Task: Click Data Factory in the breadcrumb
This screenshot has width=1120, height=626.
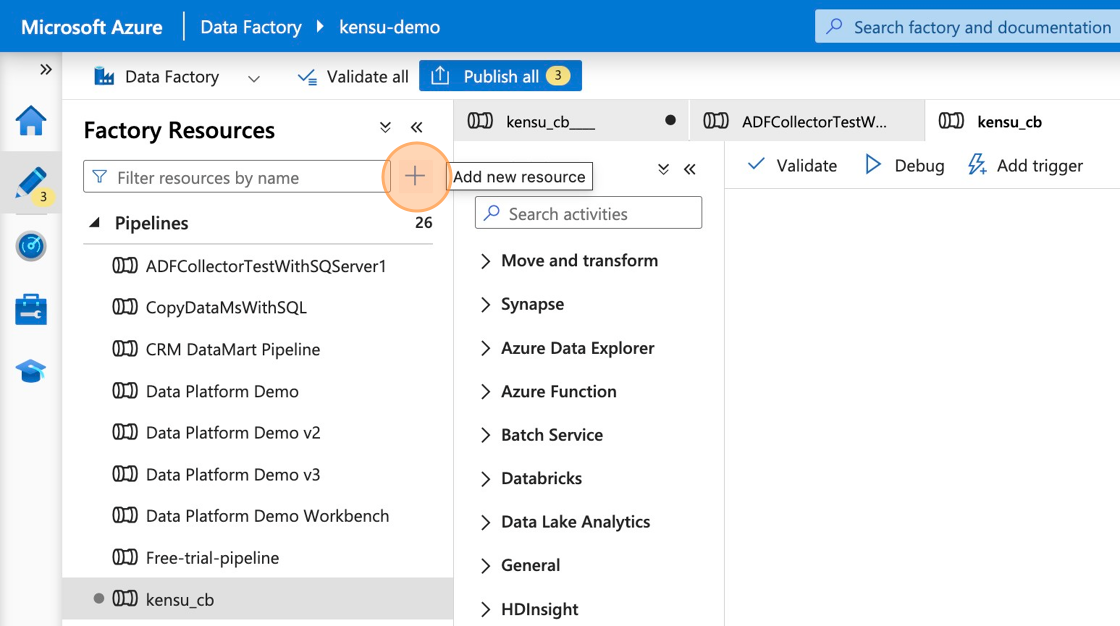Action: point(251,27)
